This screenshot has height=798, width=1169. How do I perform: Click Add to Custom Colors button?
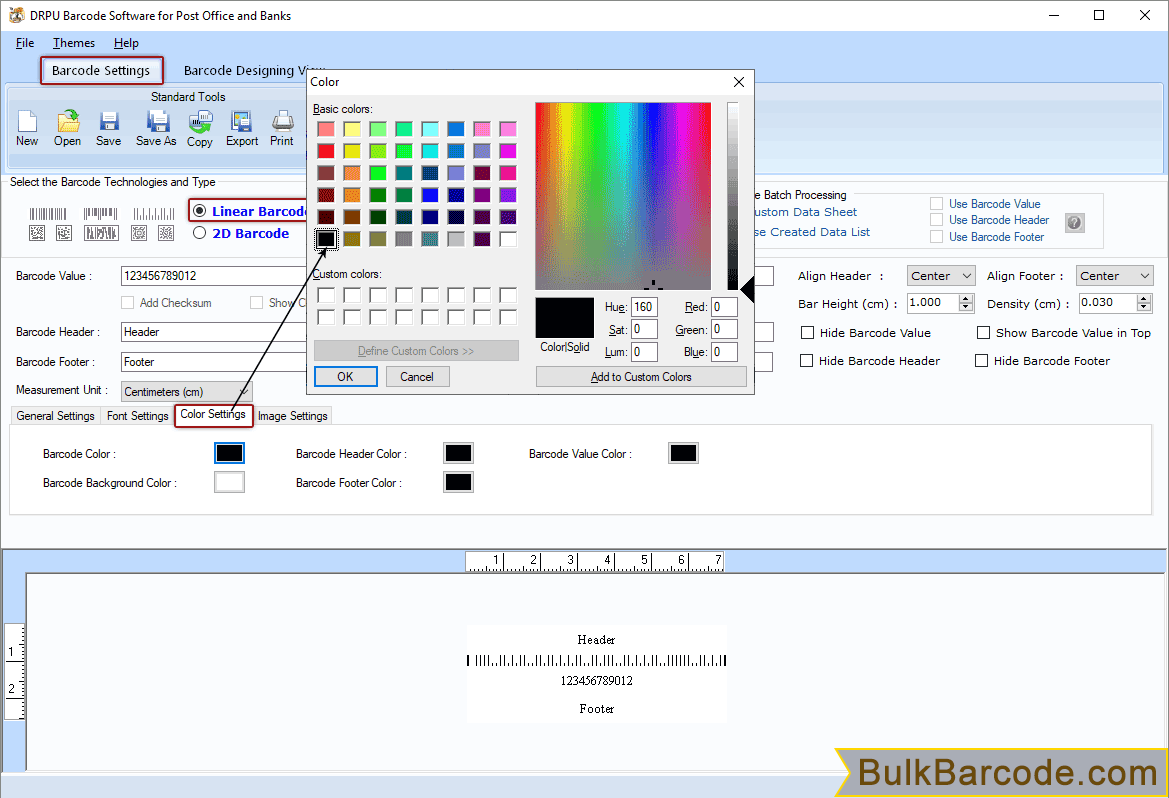[x=641, y=377]
